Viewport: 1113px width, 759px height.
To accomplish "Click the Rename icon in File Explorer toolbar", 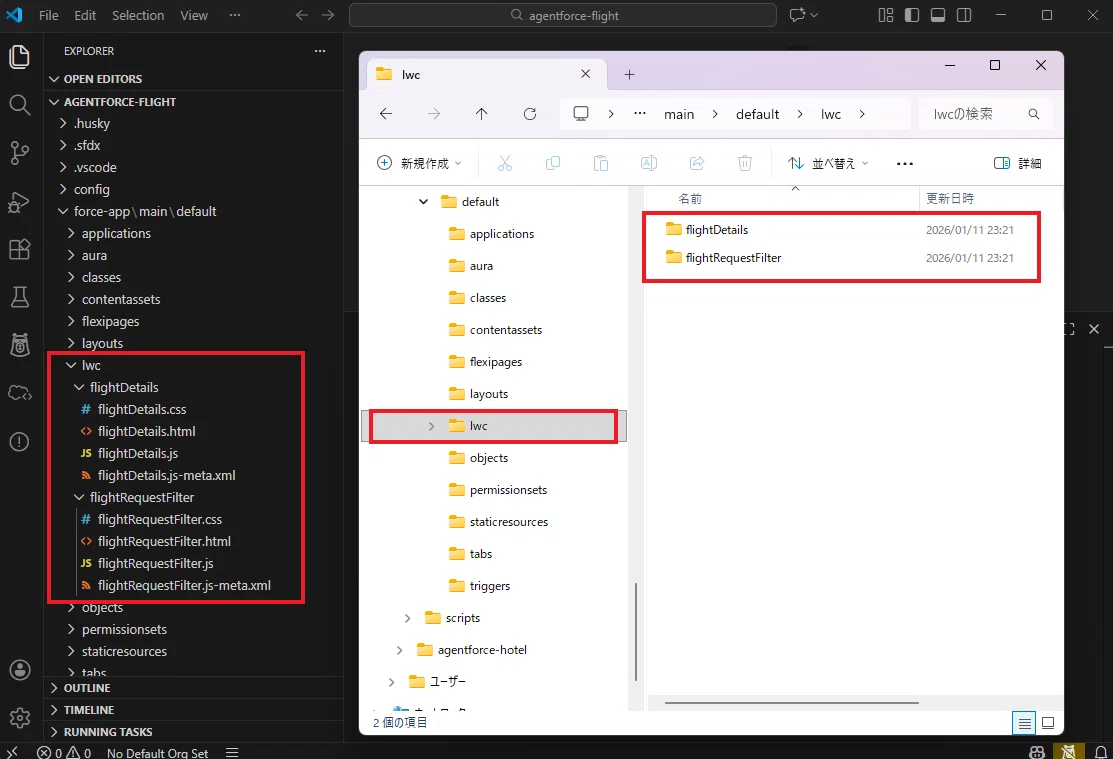I will click(649, 163).
